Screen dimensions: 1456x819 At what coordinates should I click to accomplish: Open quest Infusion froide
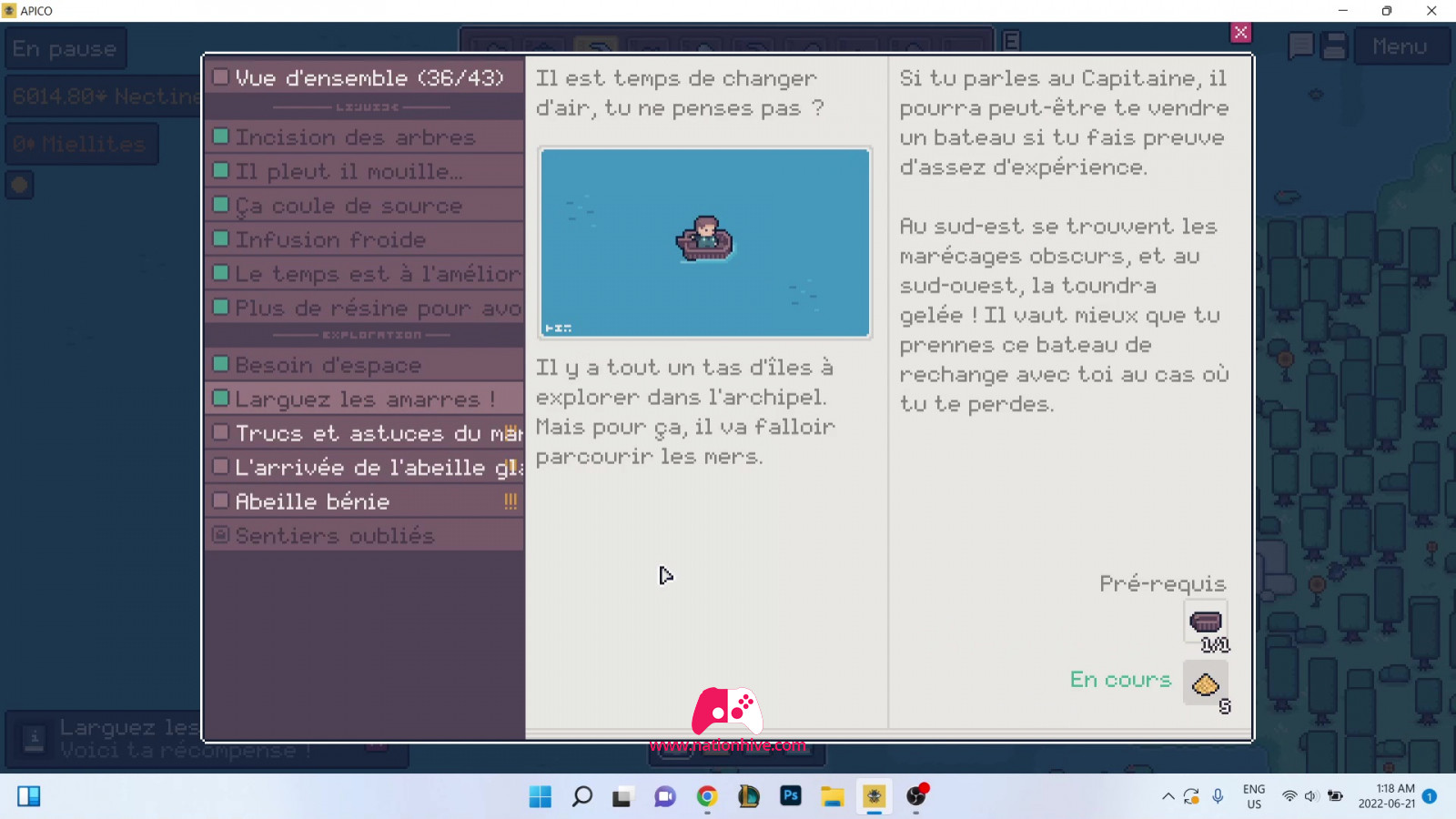coord(365,239)
